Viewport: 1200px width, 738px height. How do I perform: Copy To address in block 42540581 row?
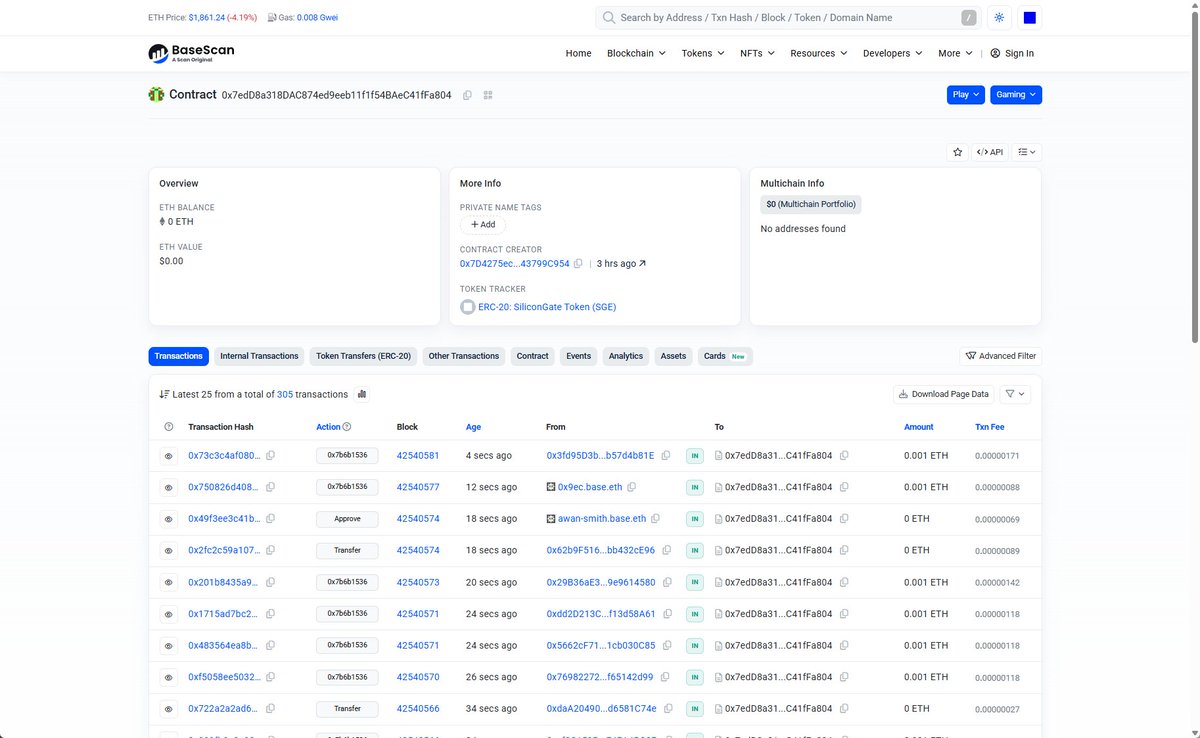[x=844, y=456]
